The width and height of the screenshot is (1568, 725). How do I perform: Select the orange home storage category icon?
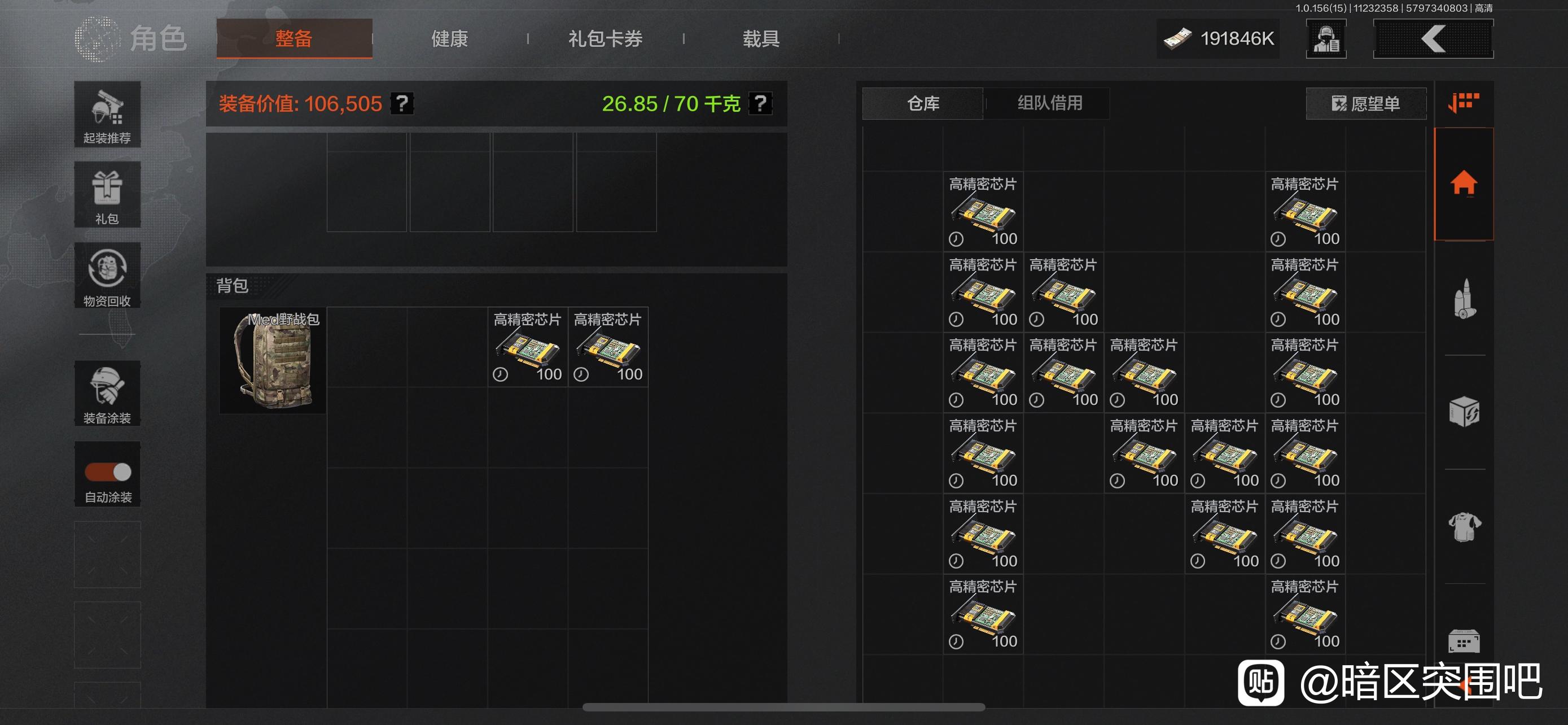coord(1464,184)
